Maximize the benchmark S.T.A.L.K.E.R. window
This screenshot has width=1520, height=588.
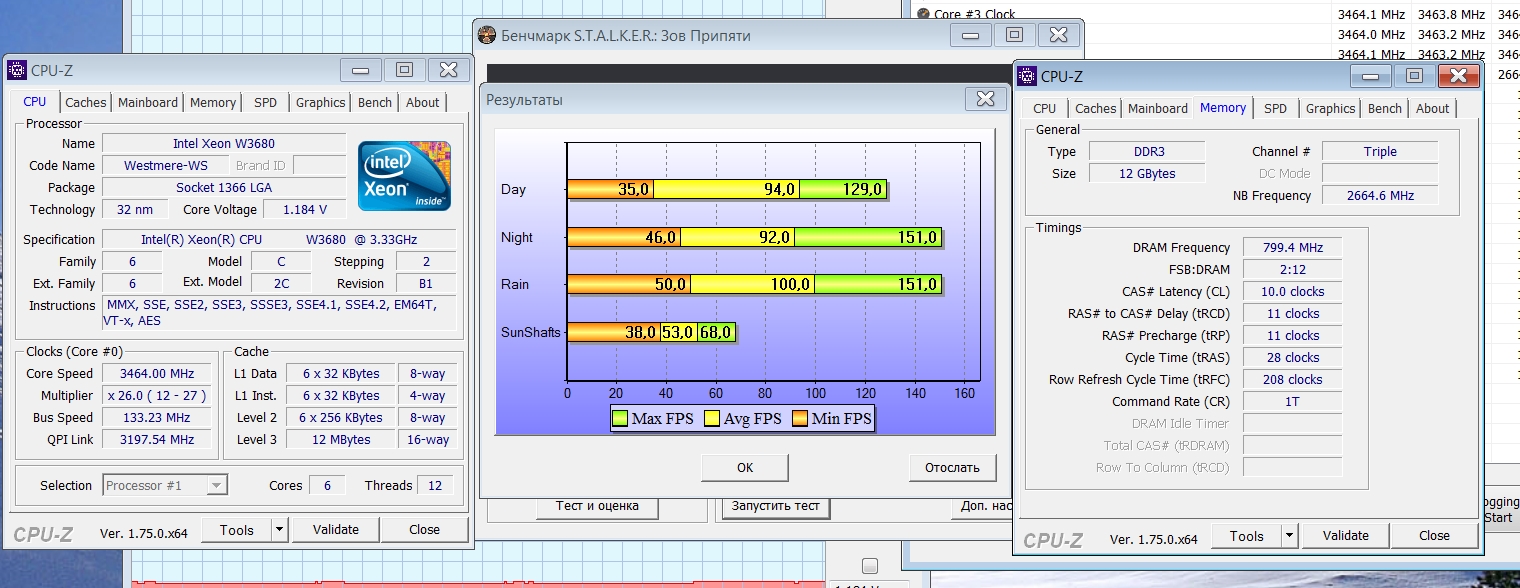pos(1014,35)
